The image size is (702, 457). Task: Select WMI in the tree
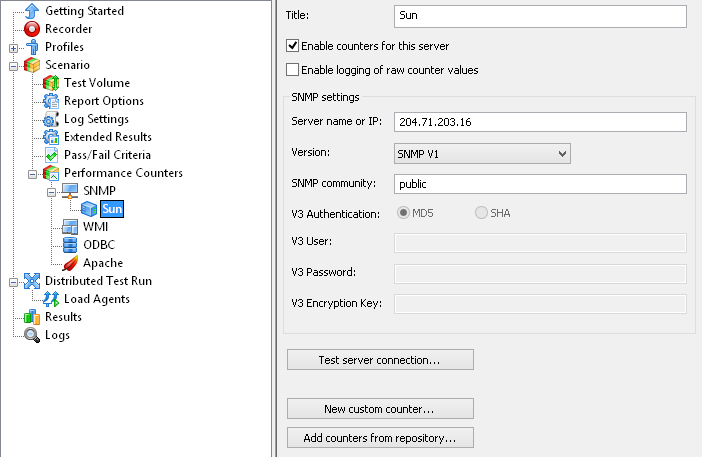tap(95, 226)
